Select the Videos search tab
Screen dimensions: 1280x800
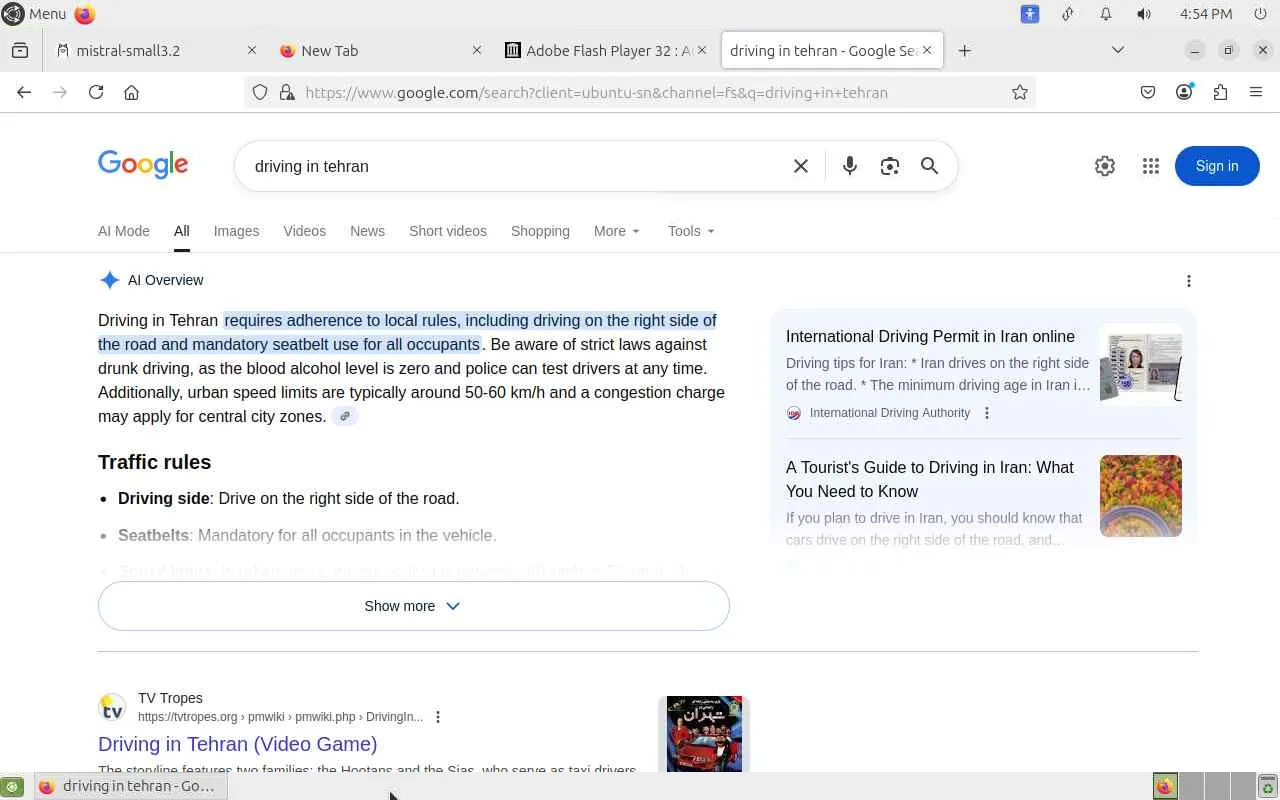pos(304,231)
